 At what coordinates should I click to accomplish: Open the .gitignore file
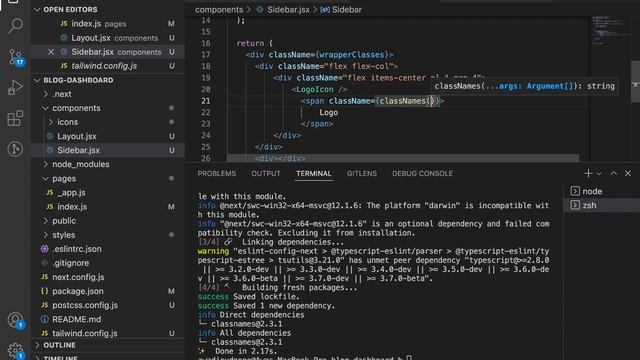pyautogui.click(x=108, y=263)
